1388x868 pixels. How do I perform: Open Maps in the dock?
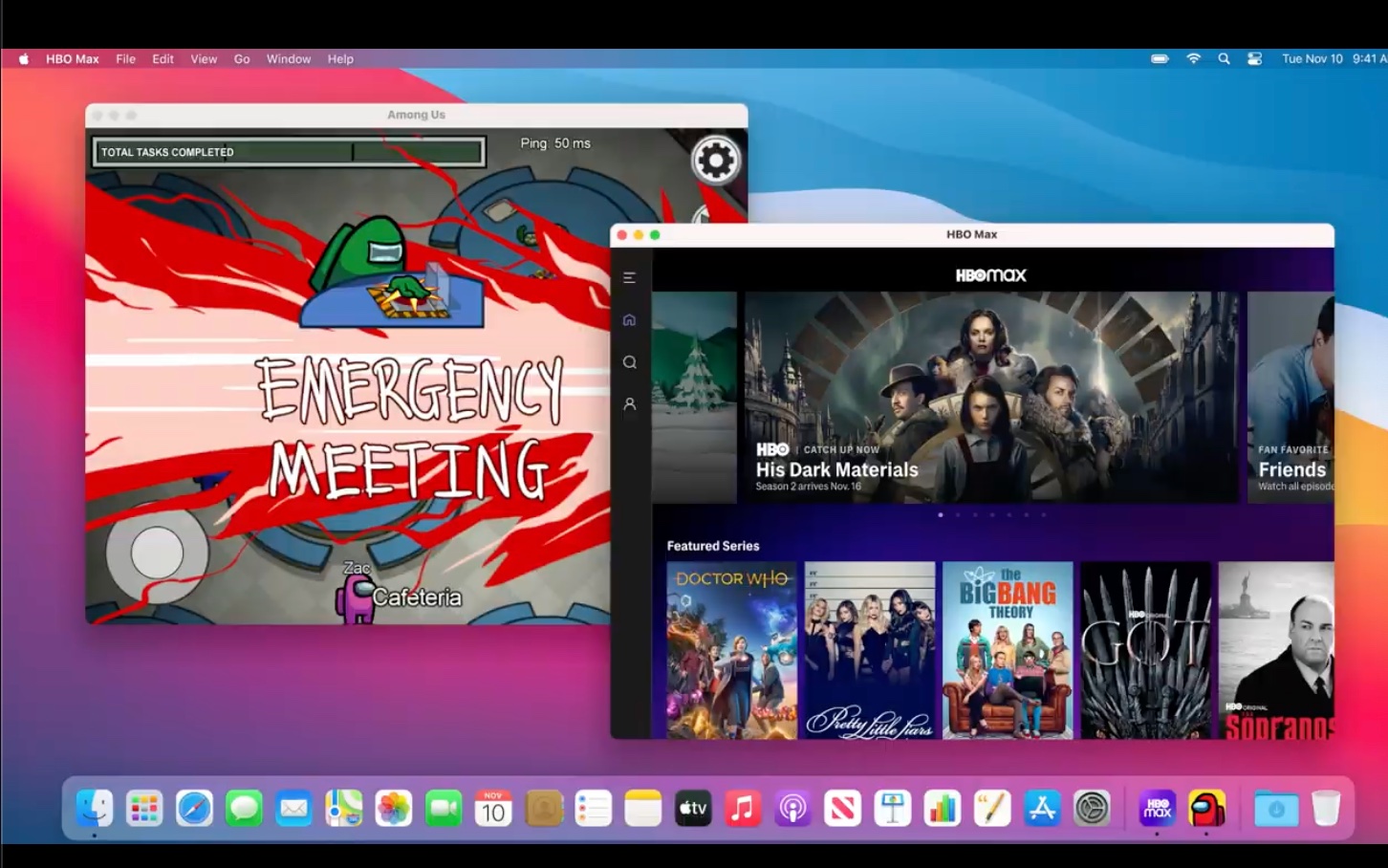[344, 809]
